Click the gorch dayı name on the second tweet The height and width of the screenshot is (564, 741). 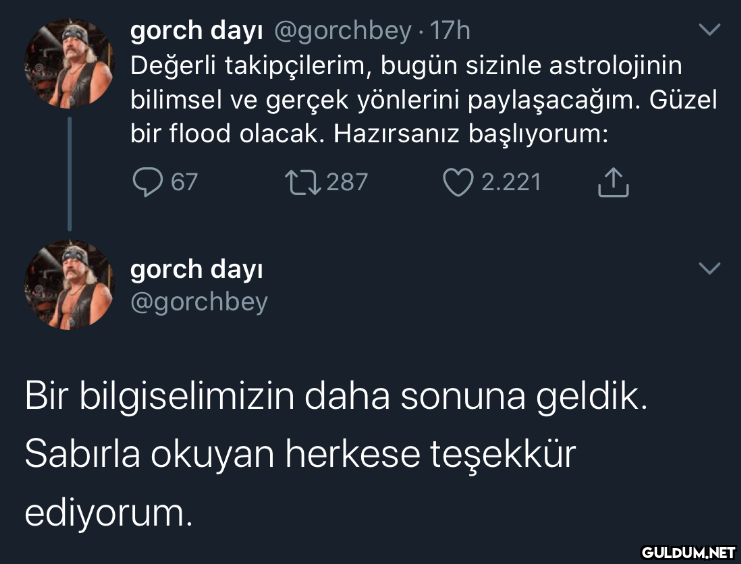pos(197,270)
